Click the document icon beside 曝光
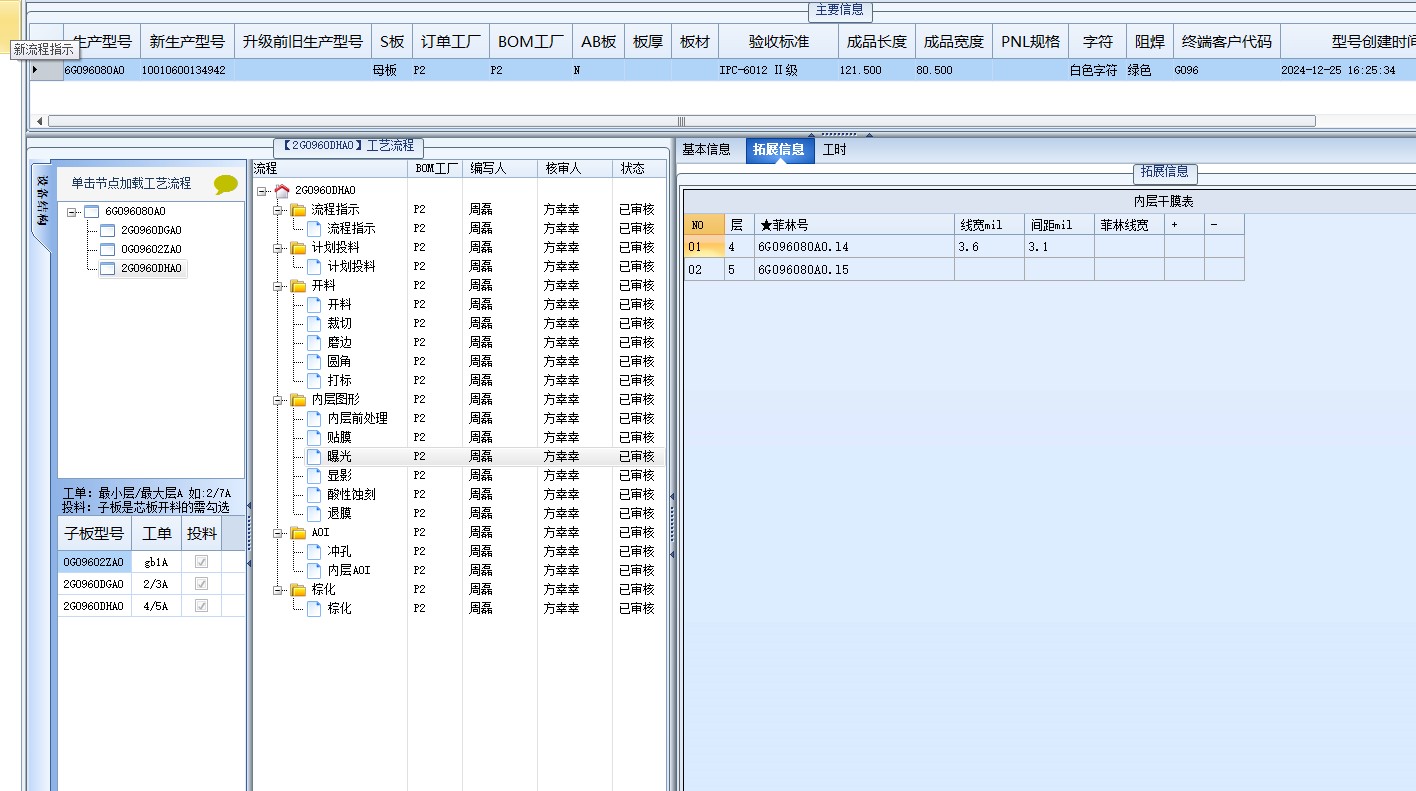Image resolution: width=1416 pixels, height=791 pixels. click(x=314, y=456)
